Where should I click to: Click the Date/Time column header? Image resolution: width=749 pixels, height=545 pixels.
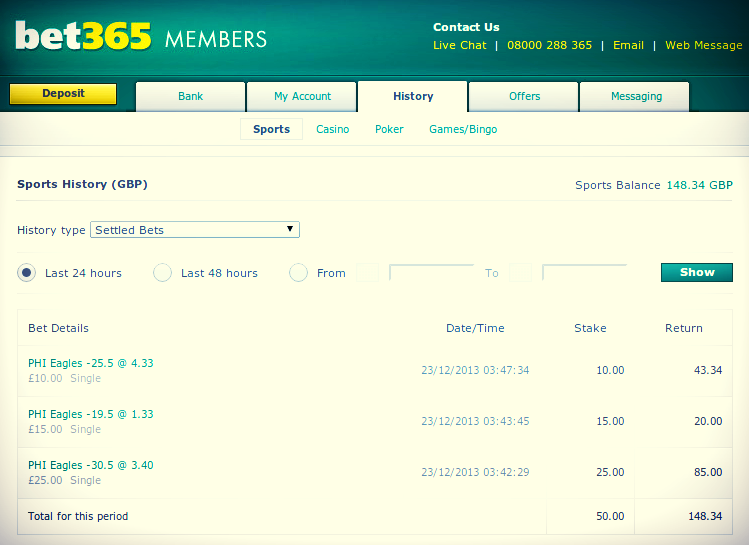(x=475, y=328)
